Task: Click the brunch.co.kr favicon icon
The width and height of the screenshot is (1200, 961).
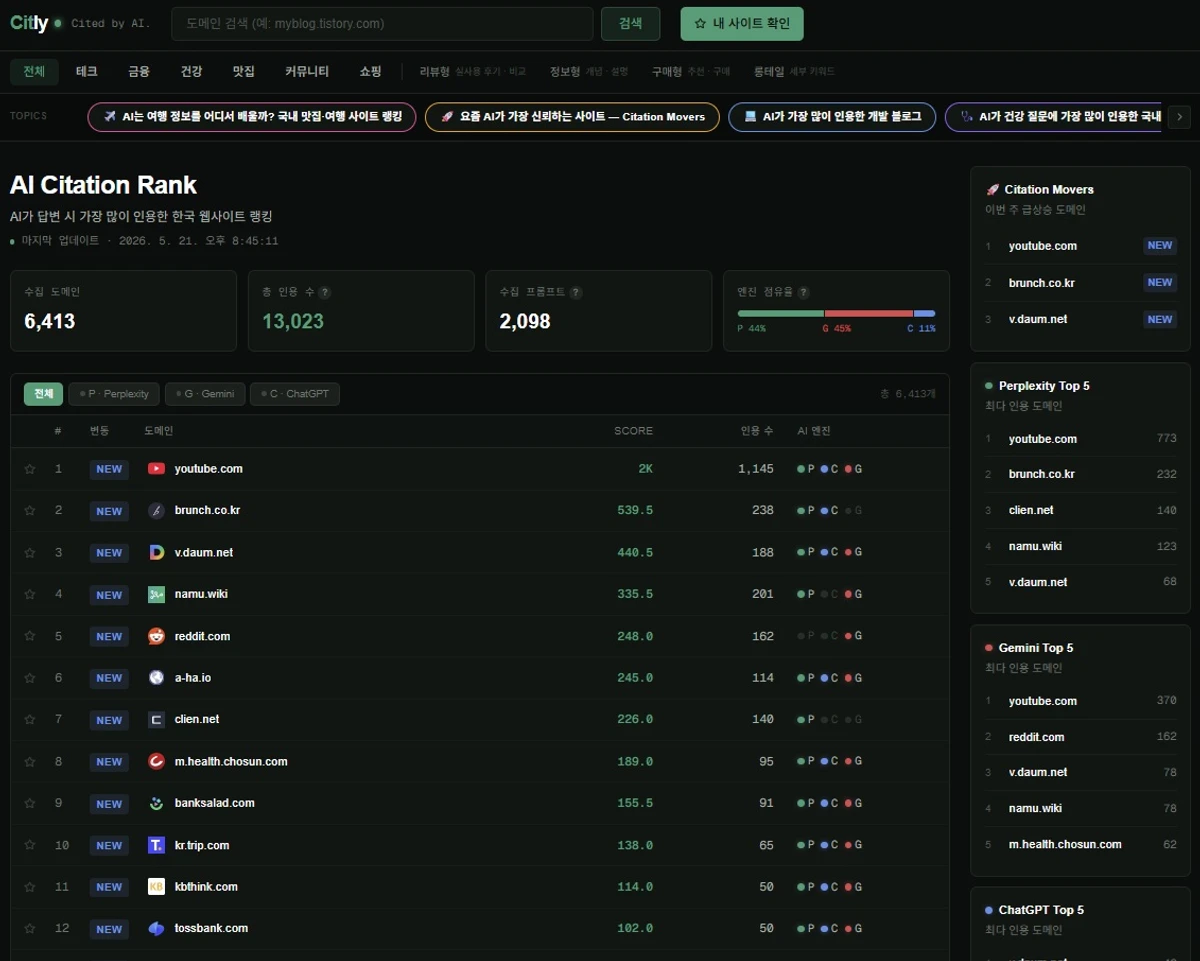Action: (156, 511)
